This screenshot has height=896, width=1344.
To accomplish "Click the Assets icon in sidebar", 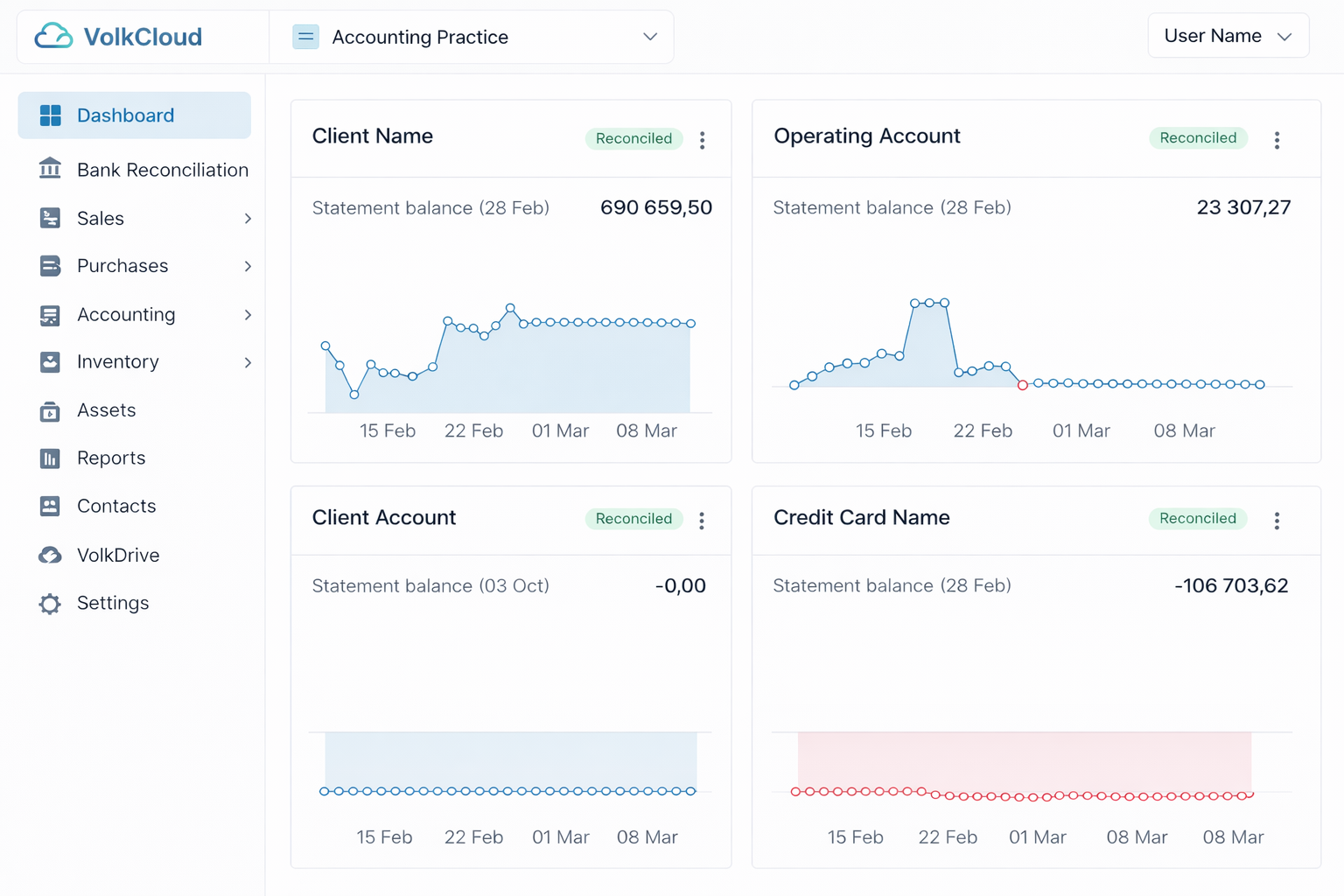I will [x=50, y=410].
